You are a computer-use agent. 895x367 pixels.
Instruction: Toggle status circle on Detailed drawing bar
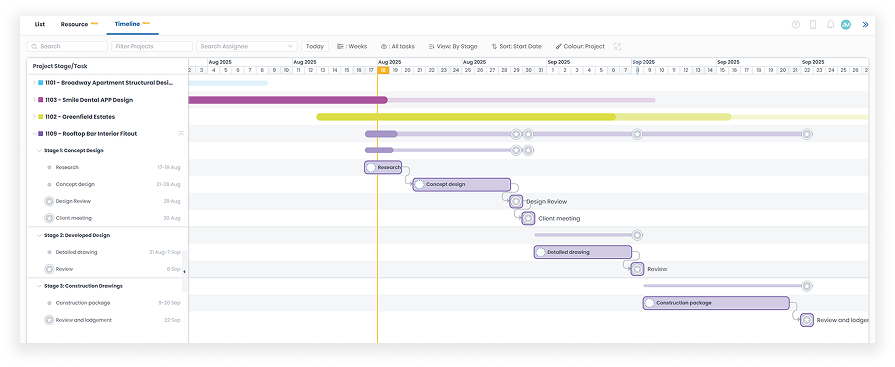click(541, 252)
